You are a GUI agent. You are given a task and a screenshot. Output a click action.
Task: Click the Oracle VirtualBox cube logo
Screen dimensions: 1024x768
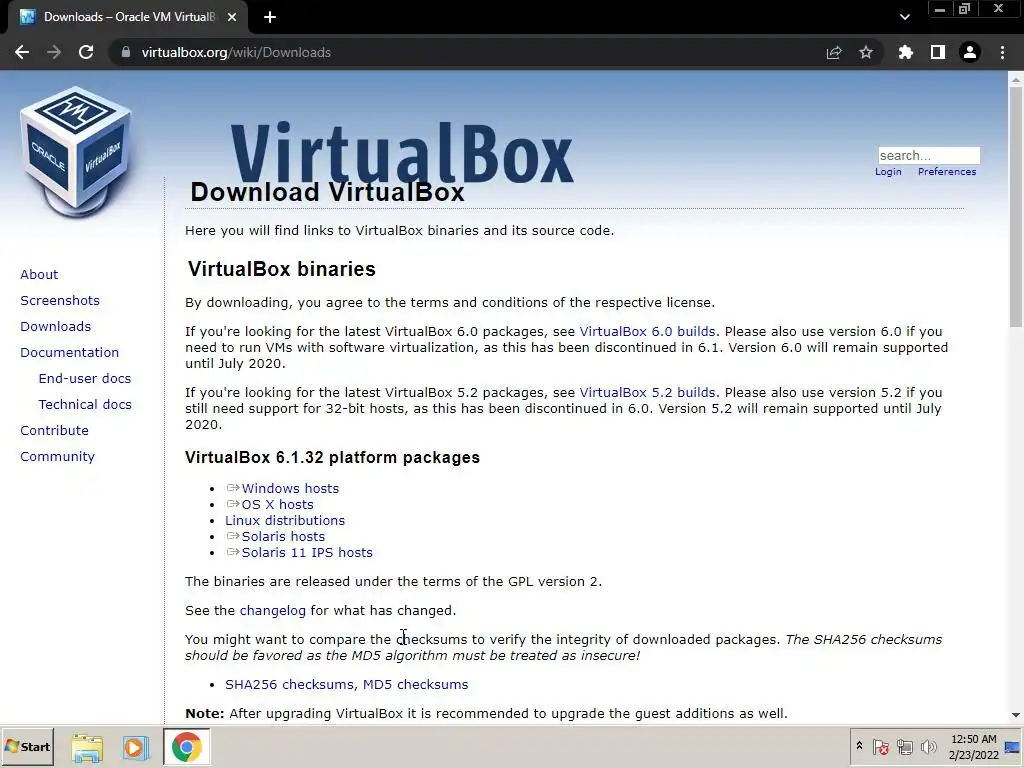[x=76, y=152]
